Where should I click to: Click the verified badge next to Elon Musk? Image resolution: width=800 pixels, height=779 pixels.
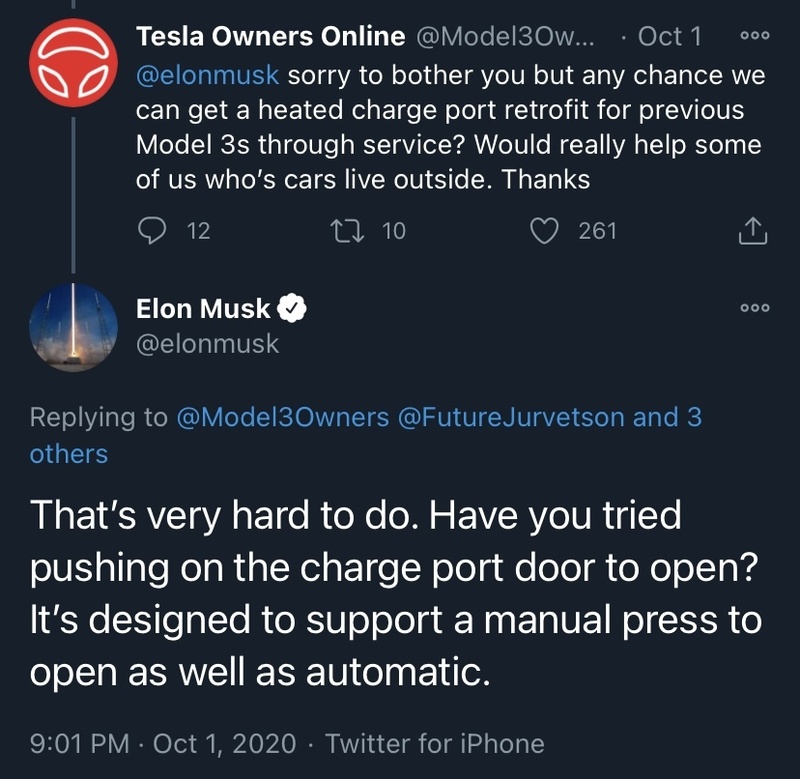pyautogui.click(x=291, y=310)
